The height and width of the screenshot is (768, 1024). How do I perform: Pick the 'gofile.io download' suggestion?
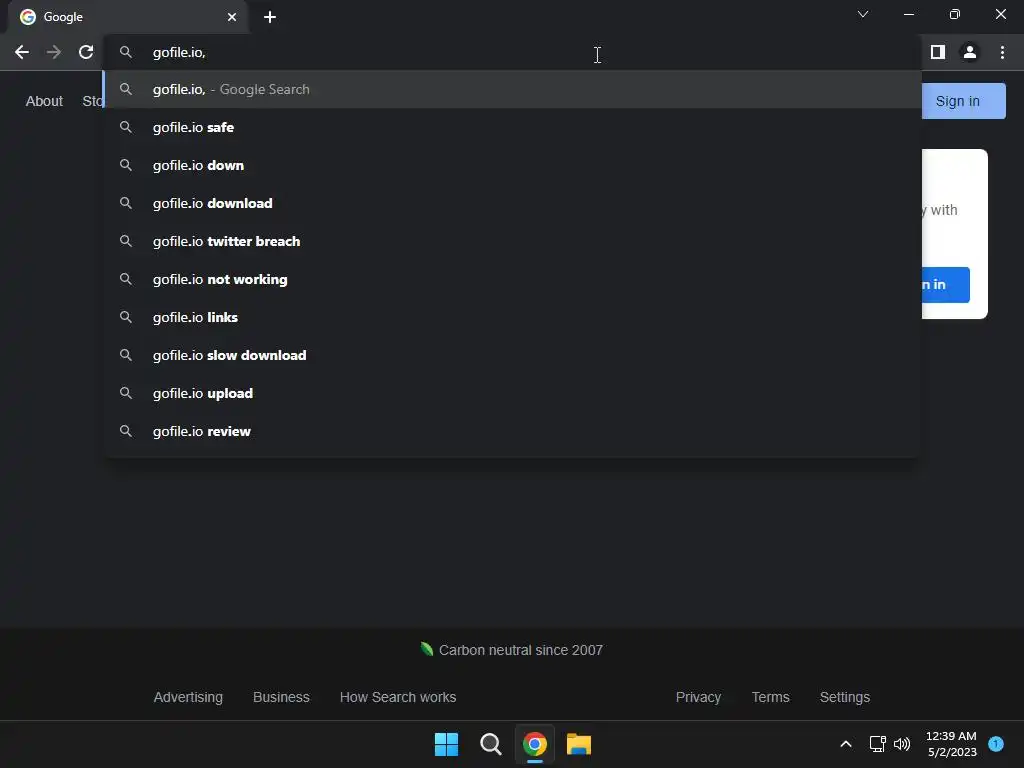[x=512, y=203]
